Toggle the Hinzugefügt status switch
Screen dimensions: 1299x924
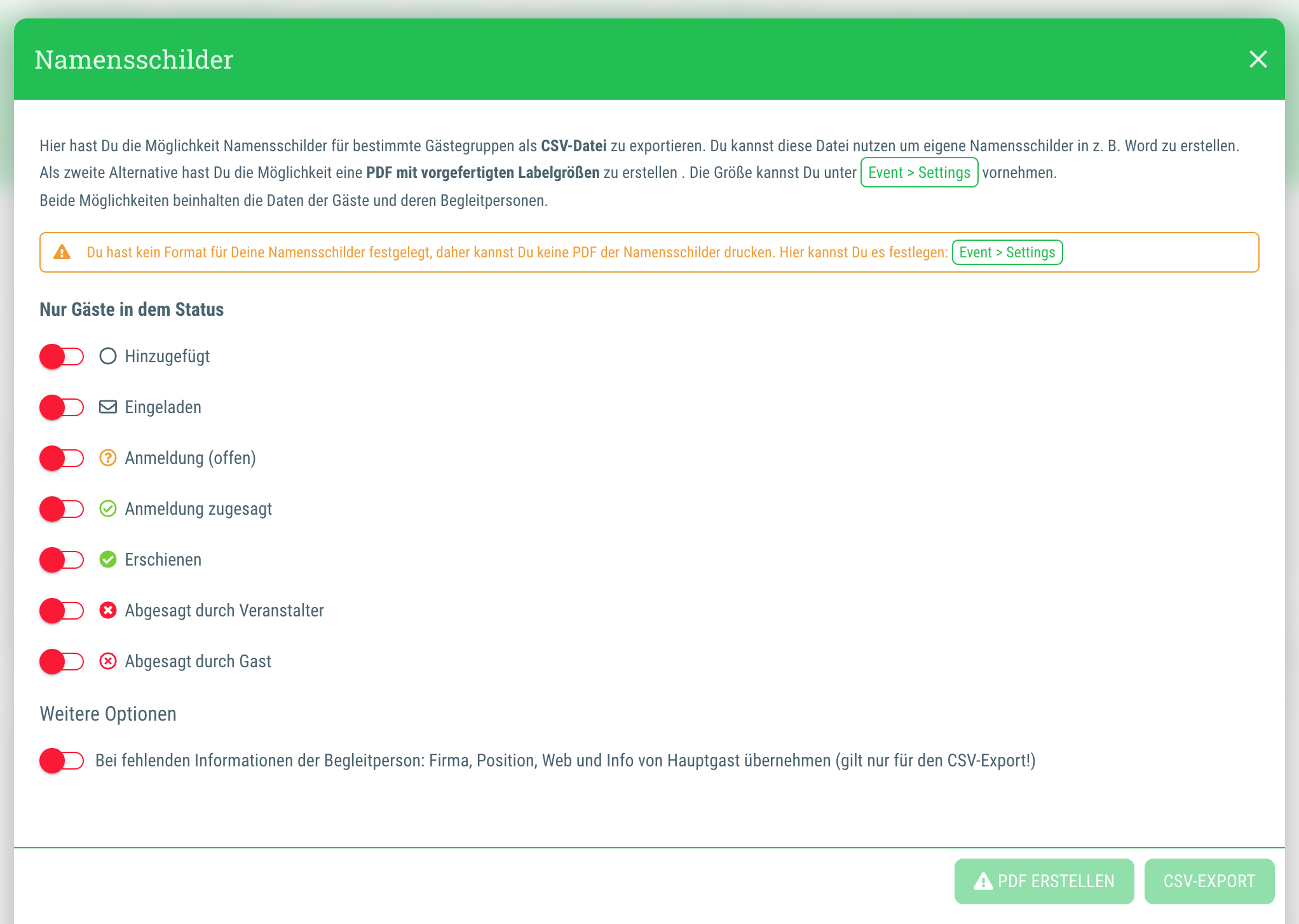click(62, 357)
